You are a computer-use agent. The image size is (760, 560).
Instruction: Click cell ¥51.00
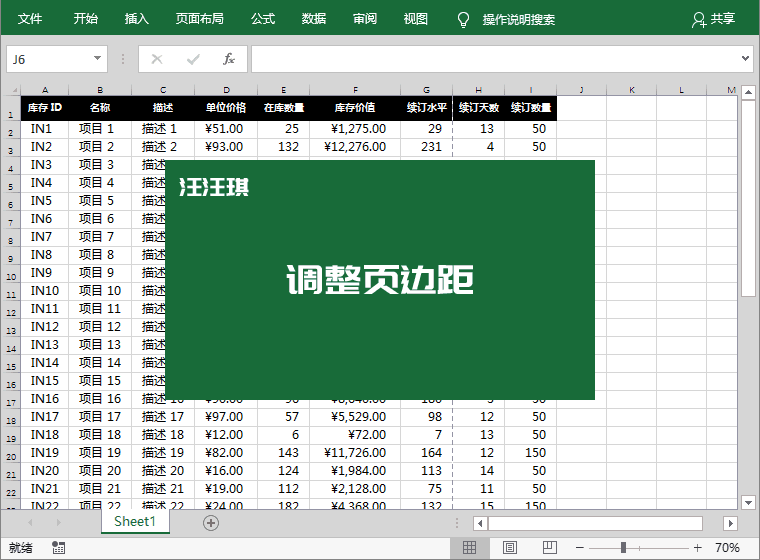(x=226, y=129)
